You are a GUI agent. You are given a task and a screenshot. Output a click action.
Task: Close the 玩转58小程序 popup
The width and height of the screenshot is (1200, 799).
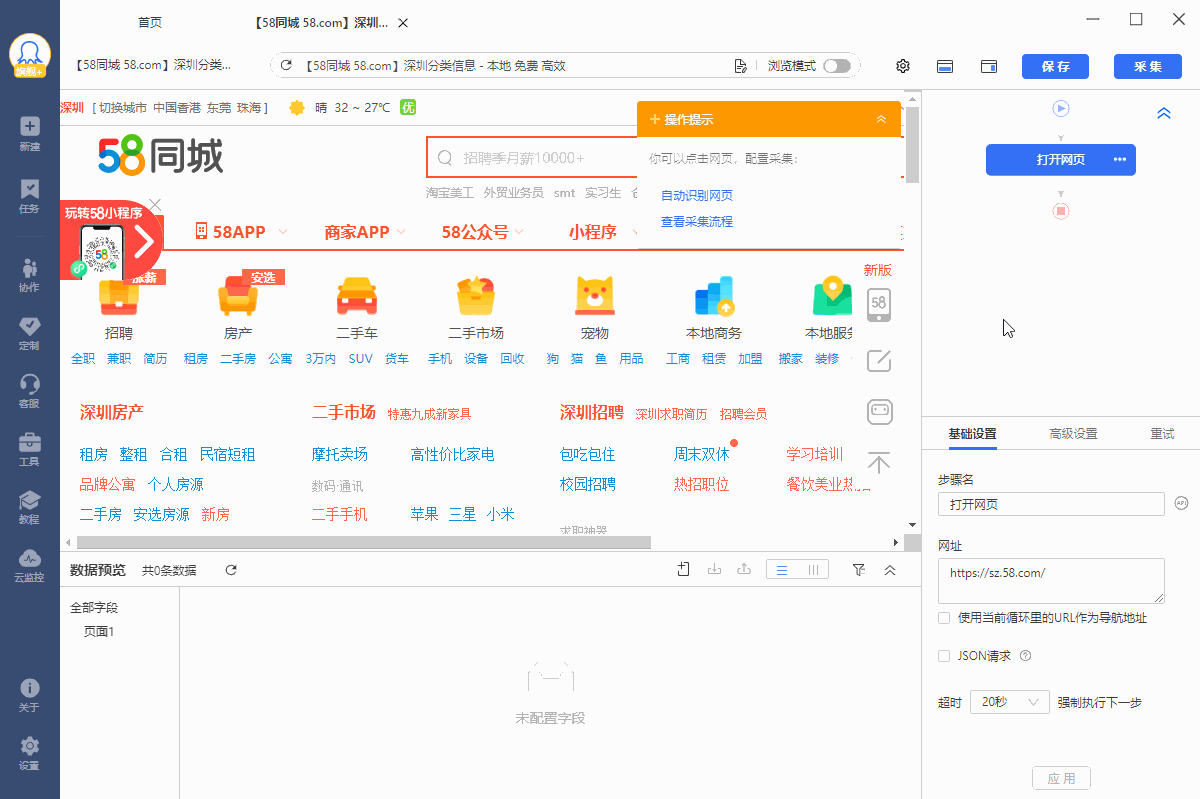(x=154, y=205)
